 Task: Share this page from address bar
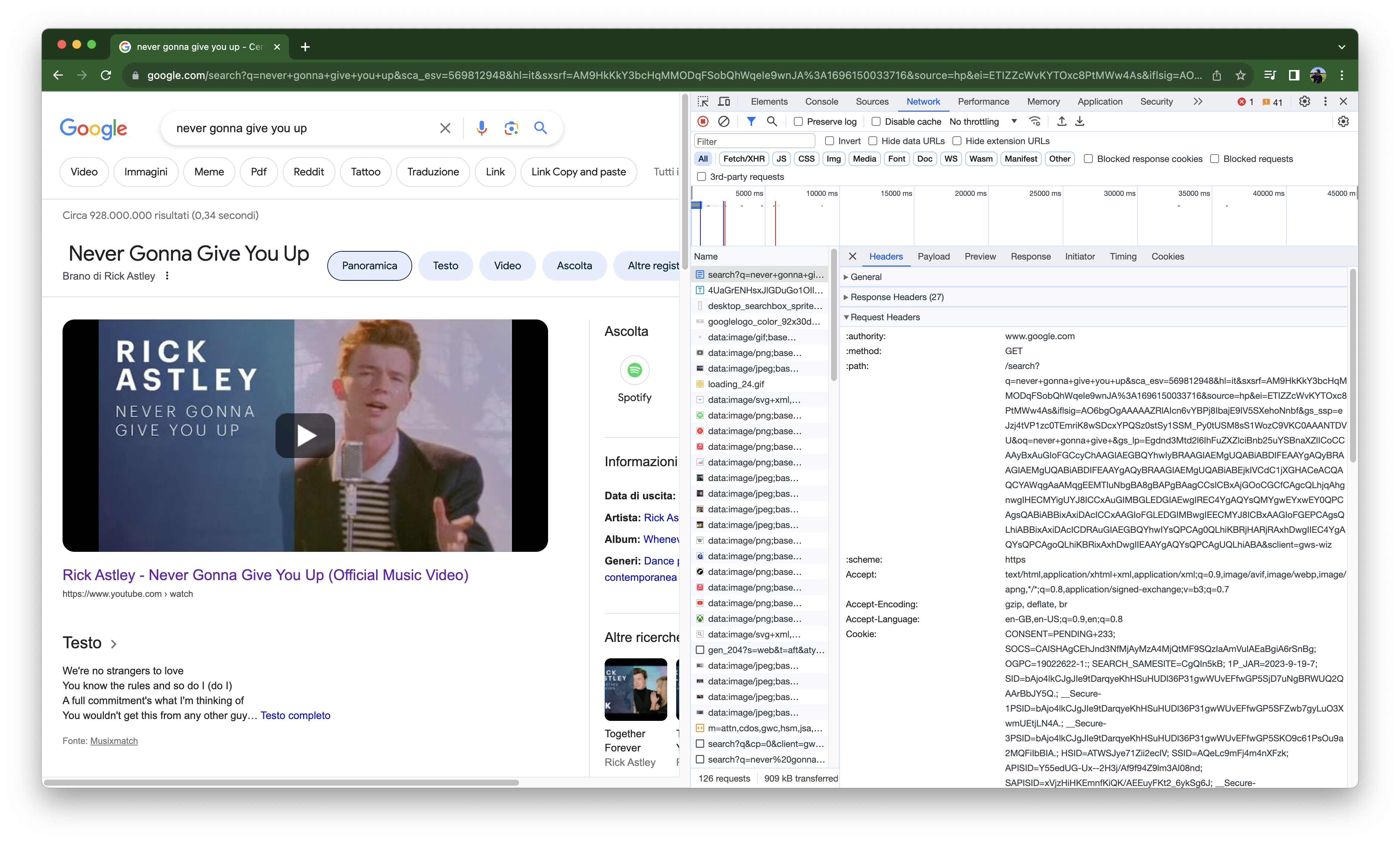(1216, 76)
